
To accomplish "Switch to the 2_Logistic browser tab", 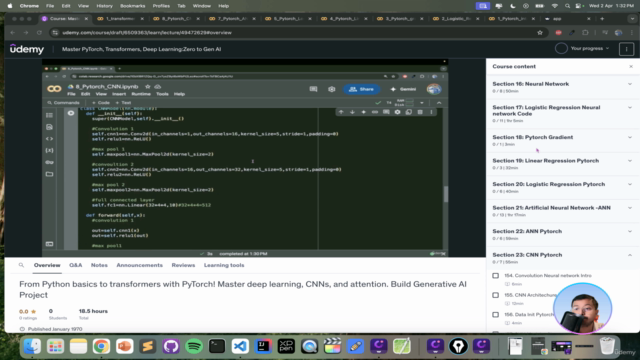I will pyautogui.click(x=455, y=19).
